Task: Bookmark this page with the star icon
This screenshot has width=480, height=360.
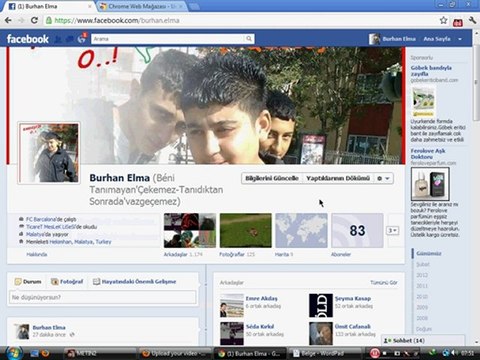Action: [x=443, y=20]
